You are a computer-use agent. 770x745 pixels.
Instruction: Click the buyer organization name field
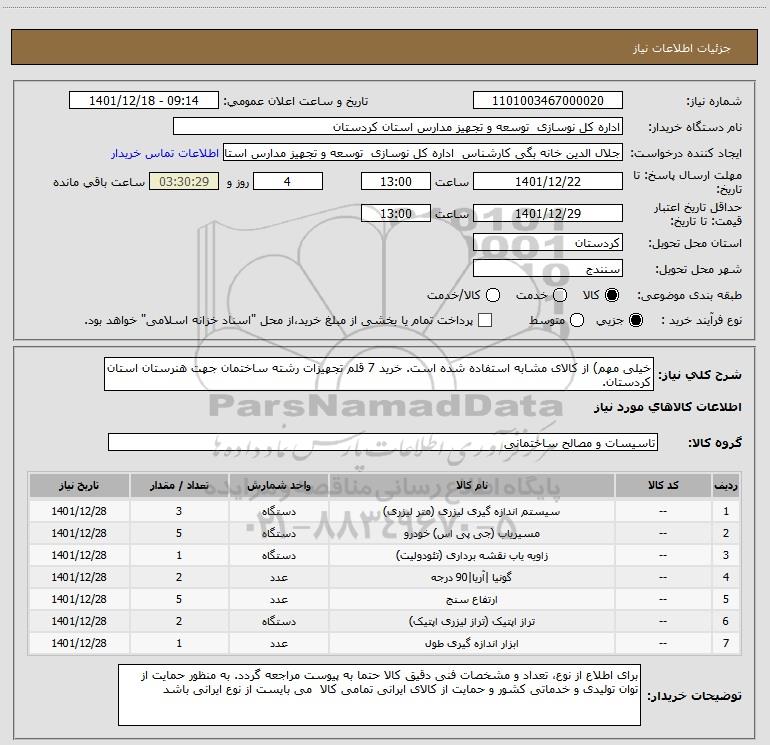pos(398,127)
